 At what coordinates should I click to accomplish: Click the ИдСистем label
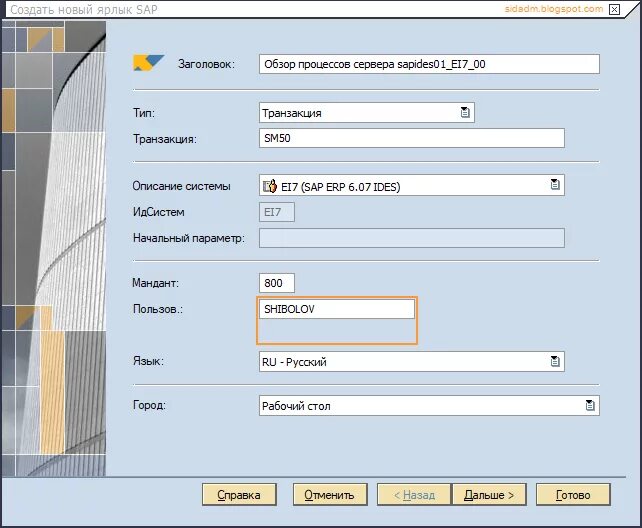(158, 212)
